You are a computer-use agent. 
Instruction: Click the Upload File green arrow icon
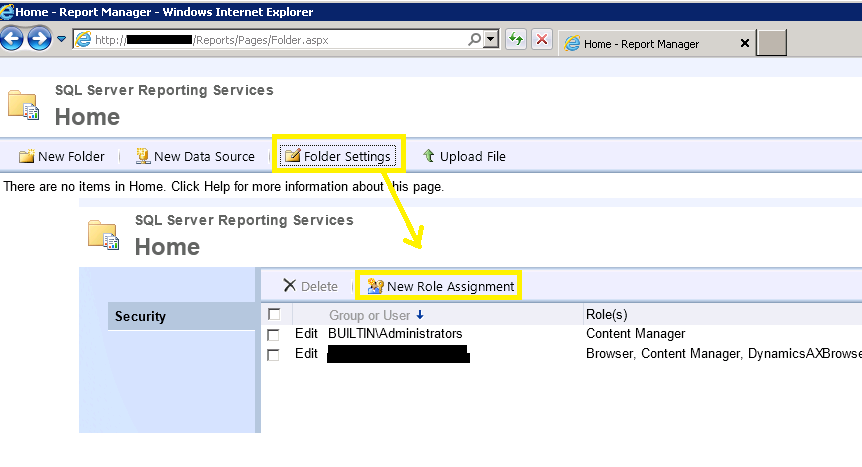tap(429, 156)
